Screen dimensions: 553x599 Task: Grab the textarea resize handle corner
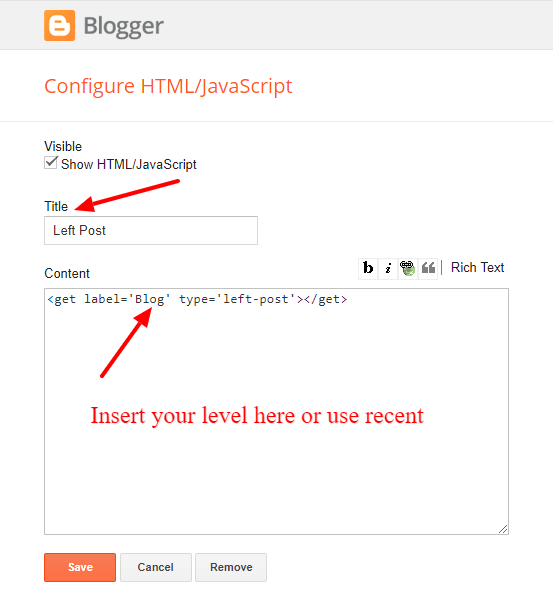(503, 529)
